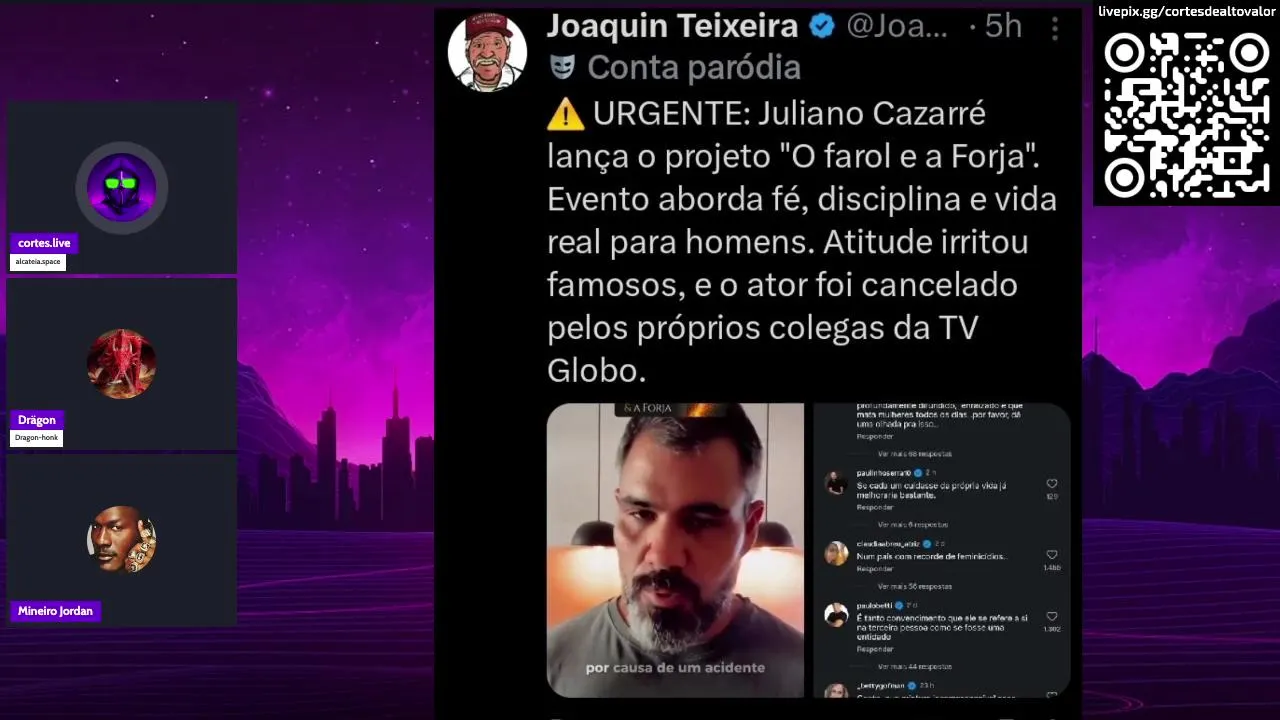Like claudiaabreu_atriz's comment with the heart
Viewport: 1280px width, 720px height.
click(1051, 555)
